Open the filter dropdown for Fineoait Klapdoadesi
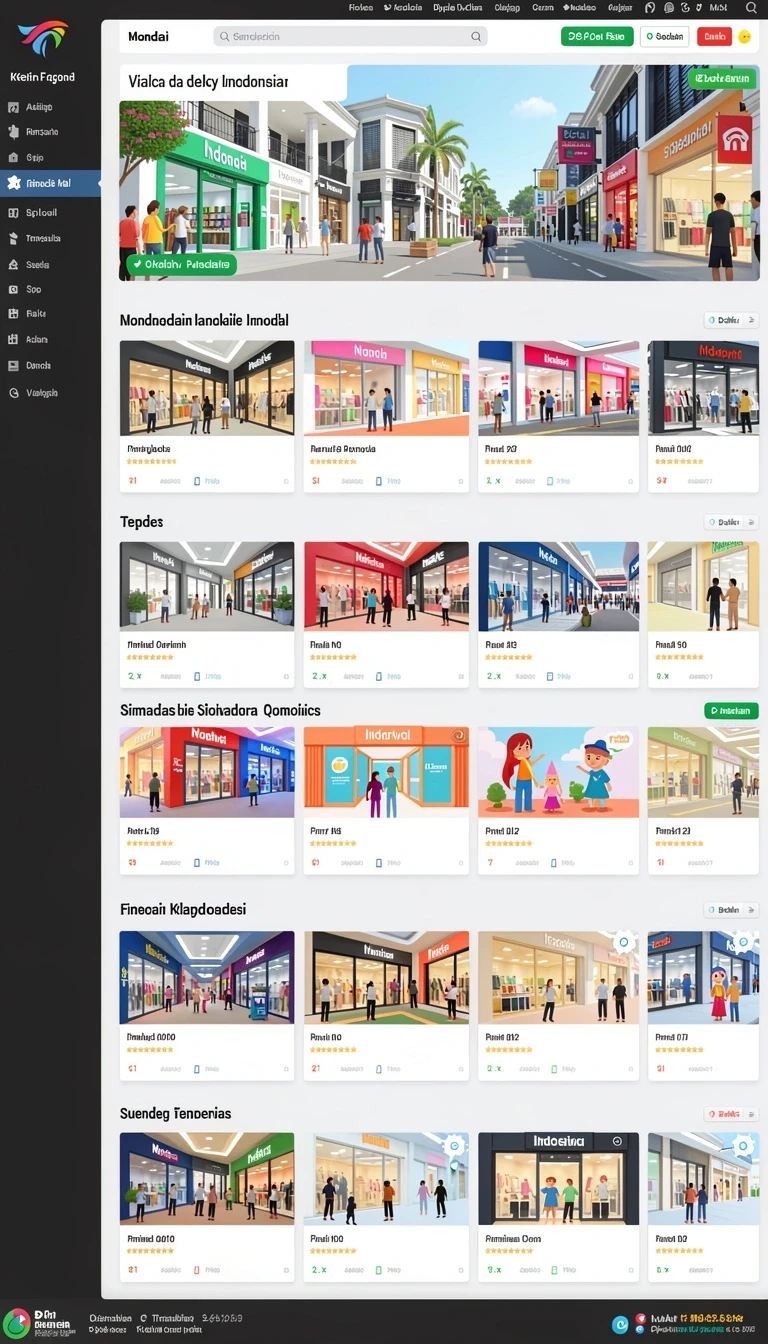Screen dimensions: 768x1344 [x=731, y=910]
